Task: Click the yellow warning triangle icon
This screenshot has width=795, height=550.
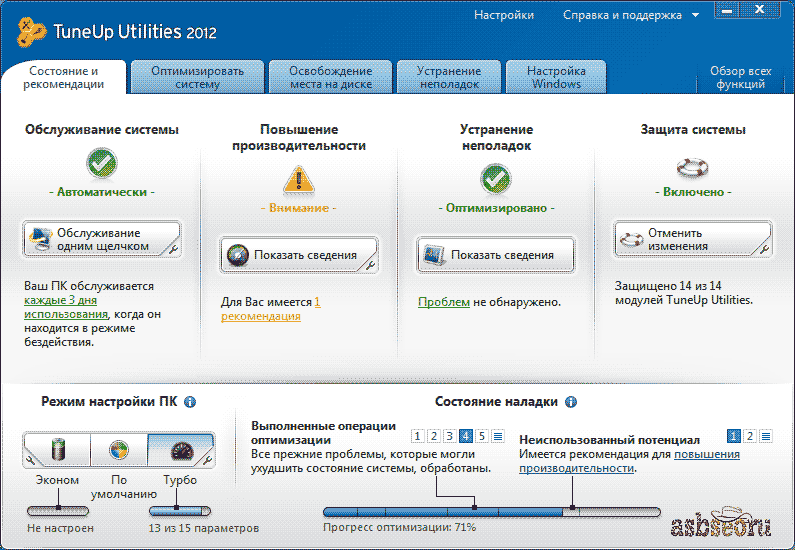Action: click(298, 179)
